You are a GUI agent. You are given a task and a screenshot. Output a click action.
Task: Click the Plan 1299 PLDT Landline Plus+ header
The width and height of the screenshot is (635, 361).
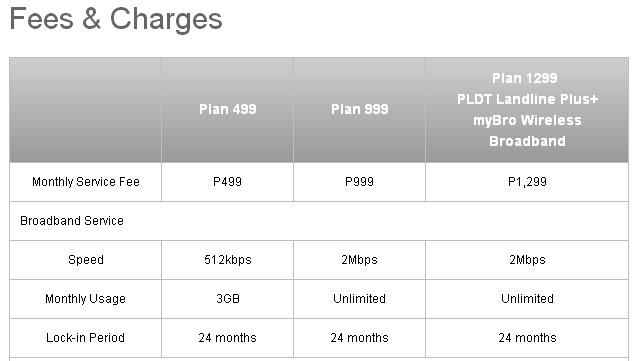tap(527, 109)
